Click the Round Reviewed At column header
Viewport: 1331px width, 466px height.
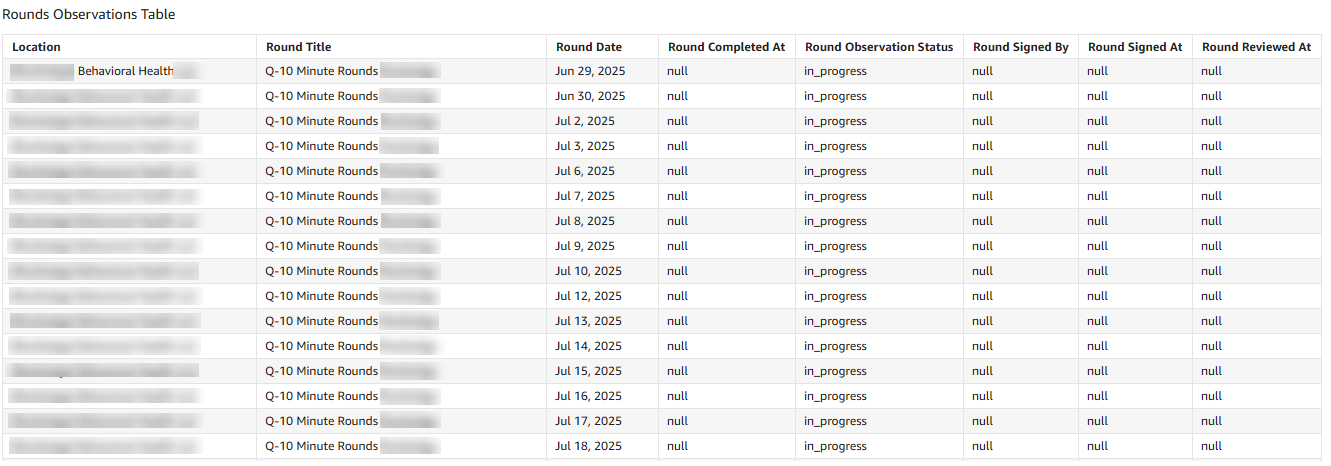click(x=1256, y=47)
